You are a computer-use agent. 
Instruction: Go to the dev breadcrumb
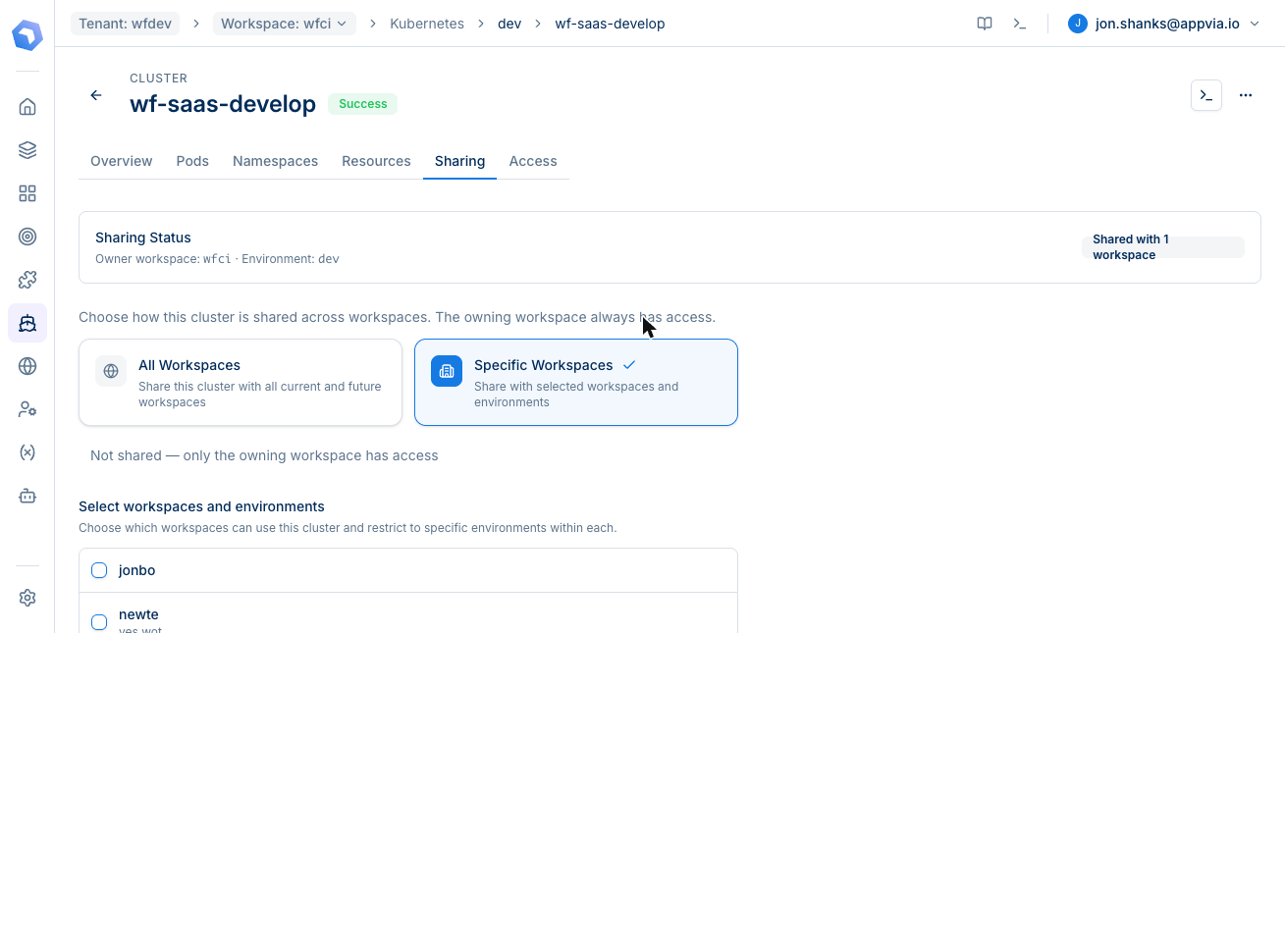(509, 24)
